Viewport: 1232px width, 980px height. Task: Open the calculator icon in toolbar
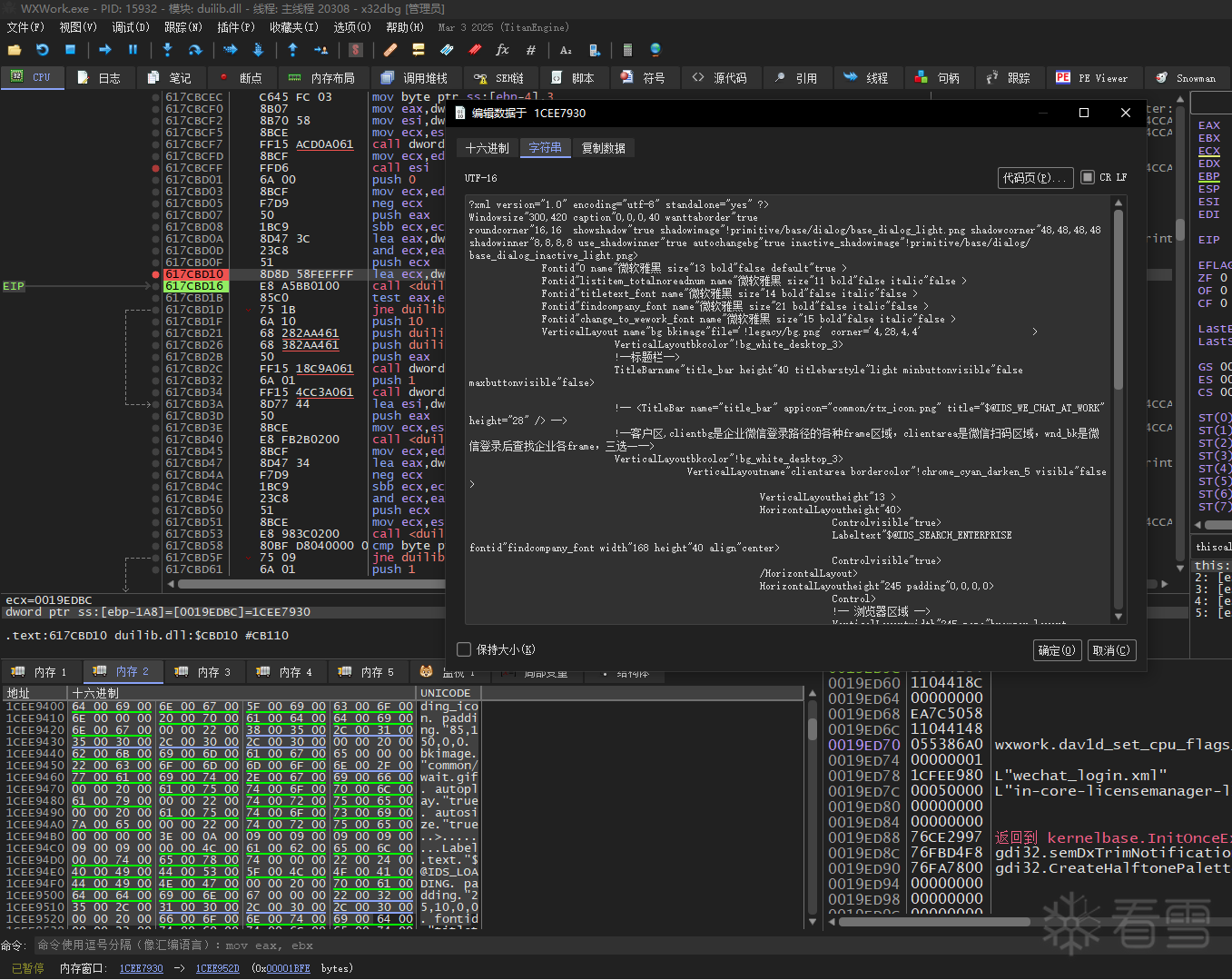pyautogui.click(x=627, y=50)
